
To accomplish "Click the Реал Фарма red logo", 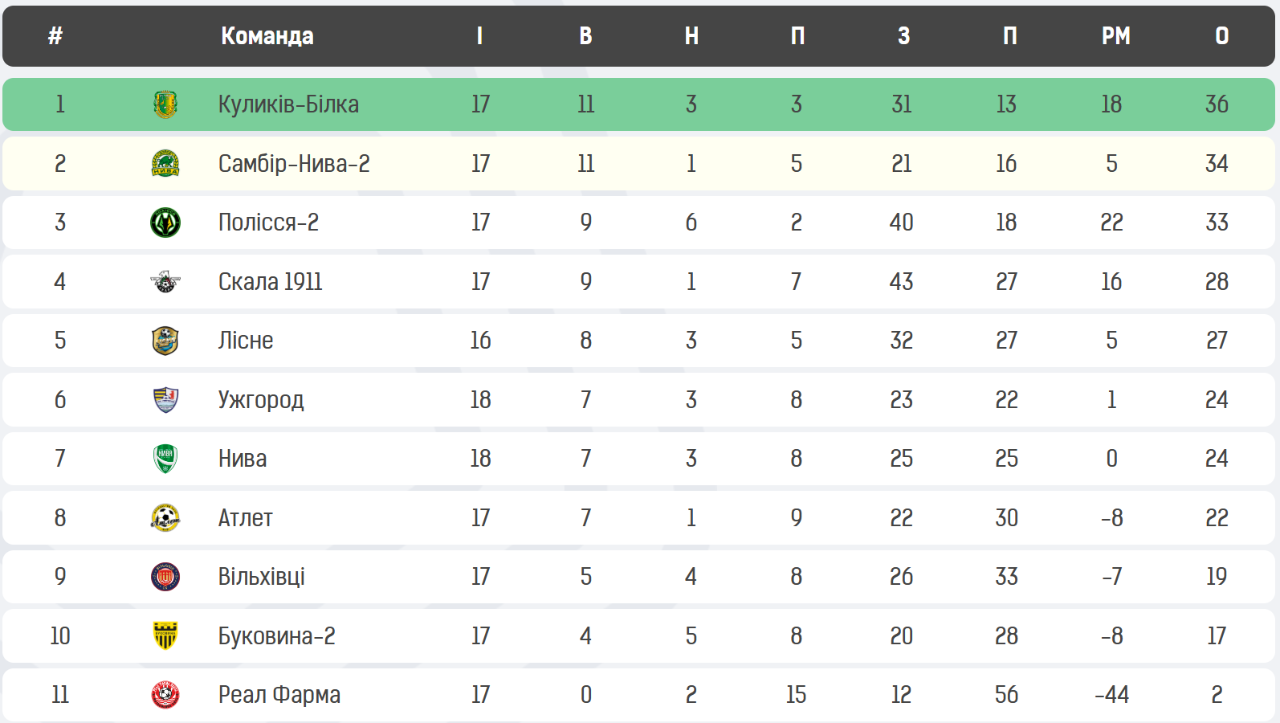I will pyautogui.click(x=165, y=694).
